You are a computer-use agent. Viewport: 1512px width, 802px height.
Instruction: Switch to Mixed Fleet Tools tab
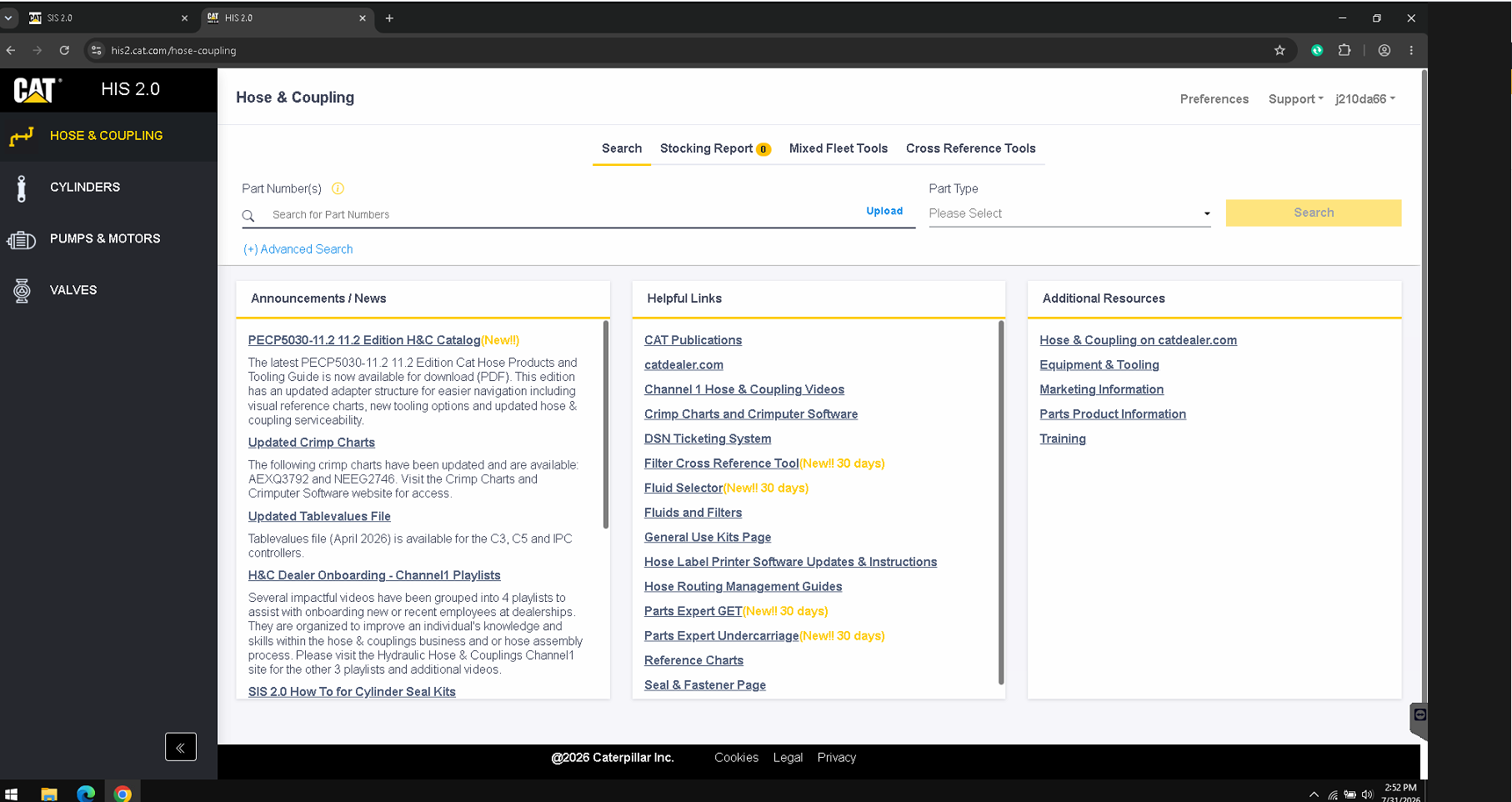click(x=839, y=148)
